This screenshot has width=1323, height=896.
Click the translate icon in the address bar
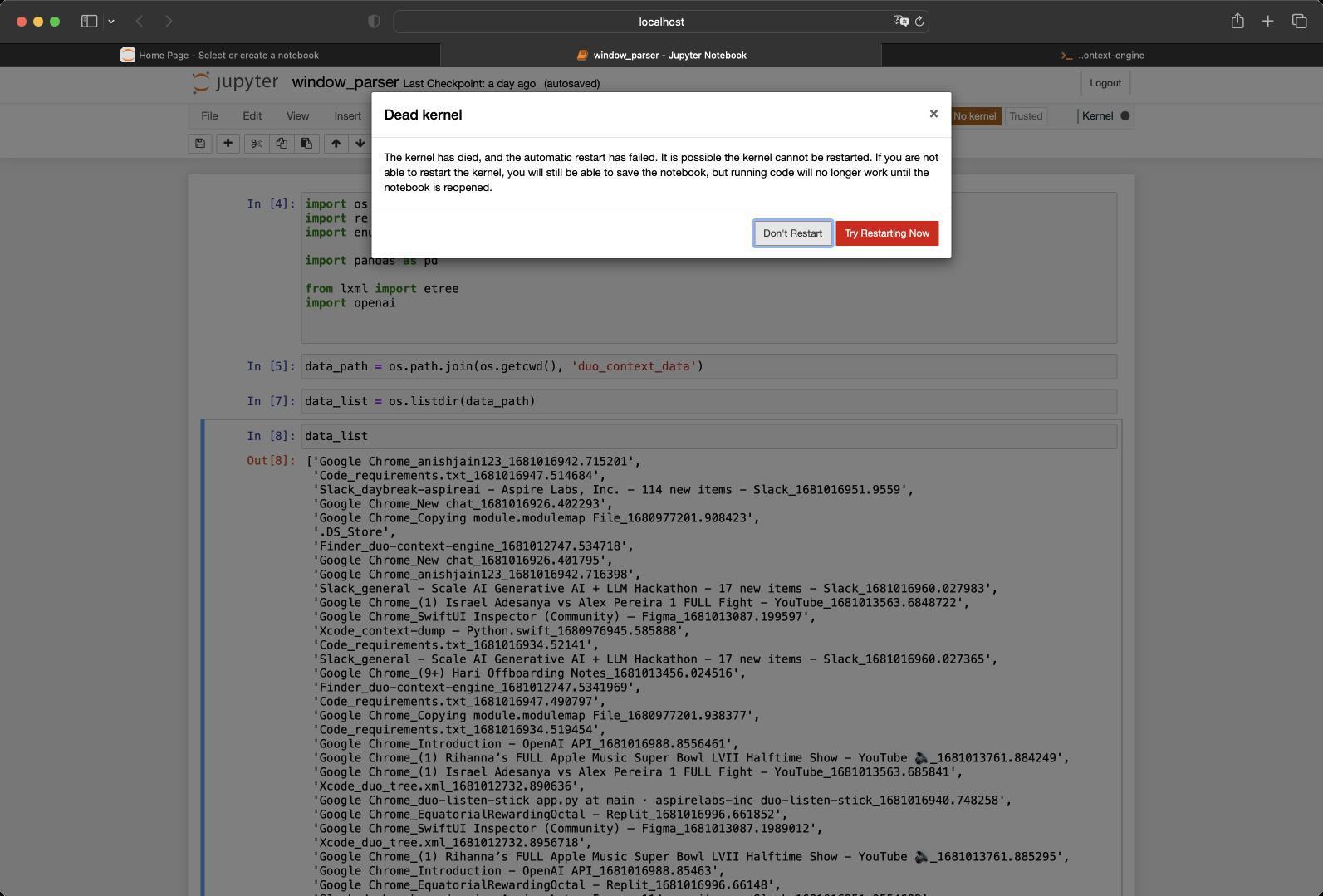900,22
